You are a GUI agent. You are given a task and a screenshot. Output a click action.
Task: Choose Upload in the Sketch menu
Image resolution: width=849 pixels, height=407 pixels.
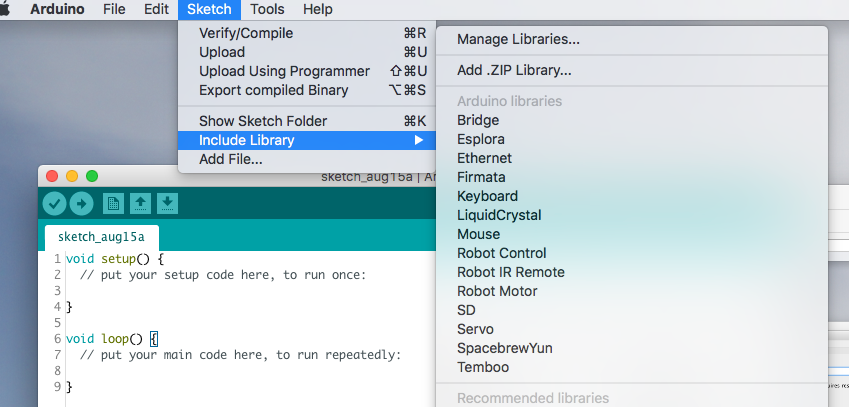click(x=307, y=52)
